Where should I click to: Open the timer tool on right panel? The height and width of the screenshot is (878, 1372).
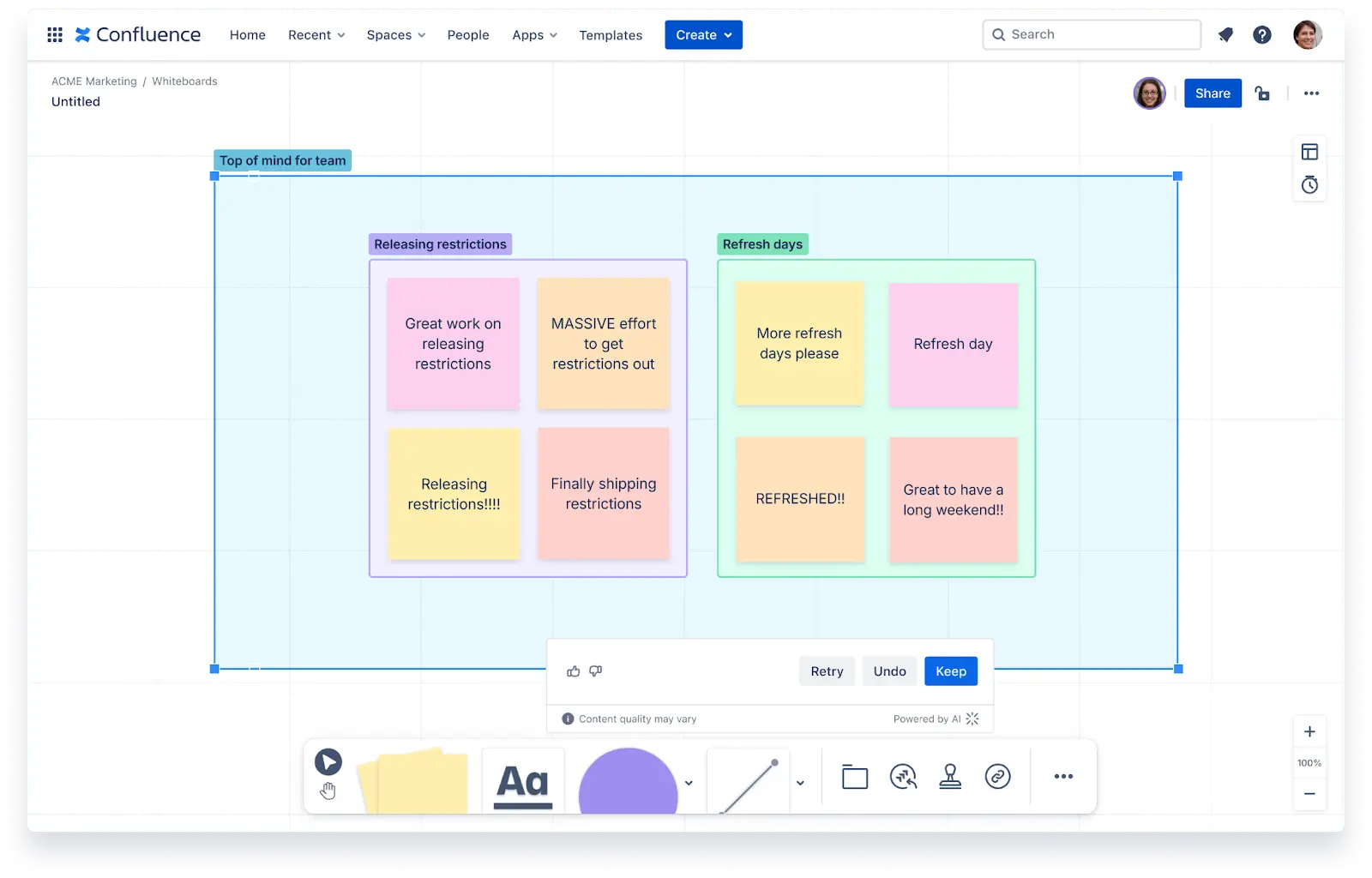(x=1309, y=185)
